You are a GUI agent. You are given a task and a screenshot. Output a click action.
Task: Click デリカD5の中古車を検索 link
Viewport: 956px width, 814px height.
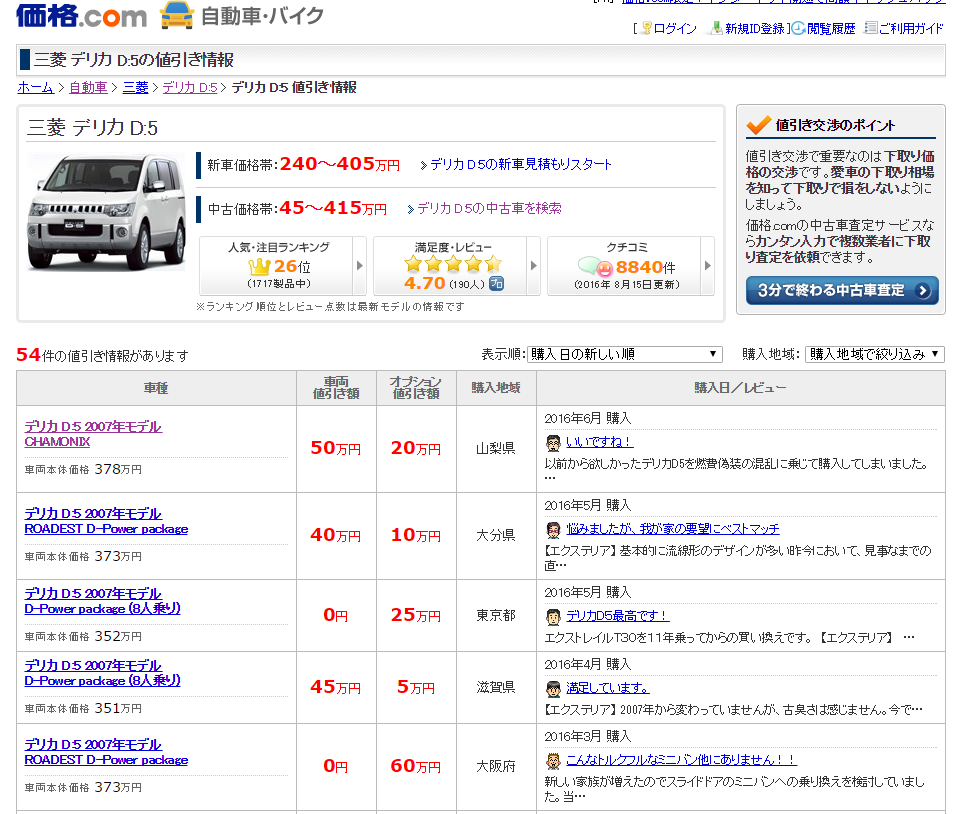coord(490,209)
